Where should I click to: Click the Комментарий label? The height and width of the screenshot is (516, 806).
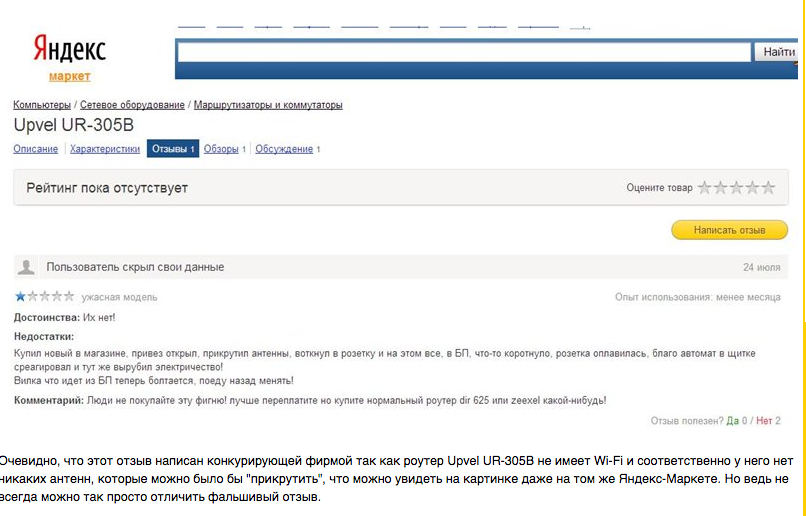tap(49, 400)
